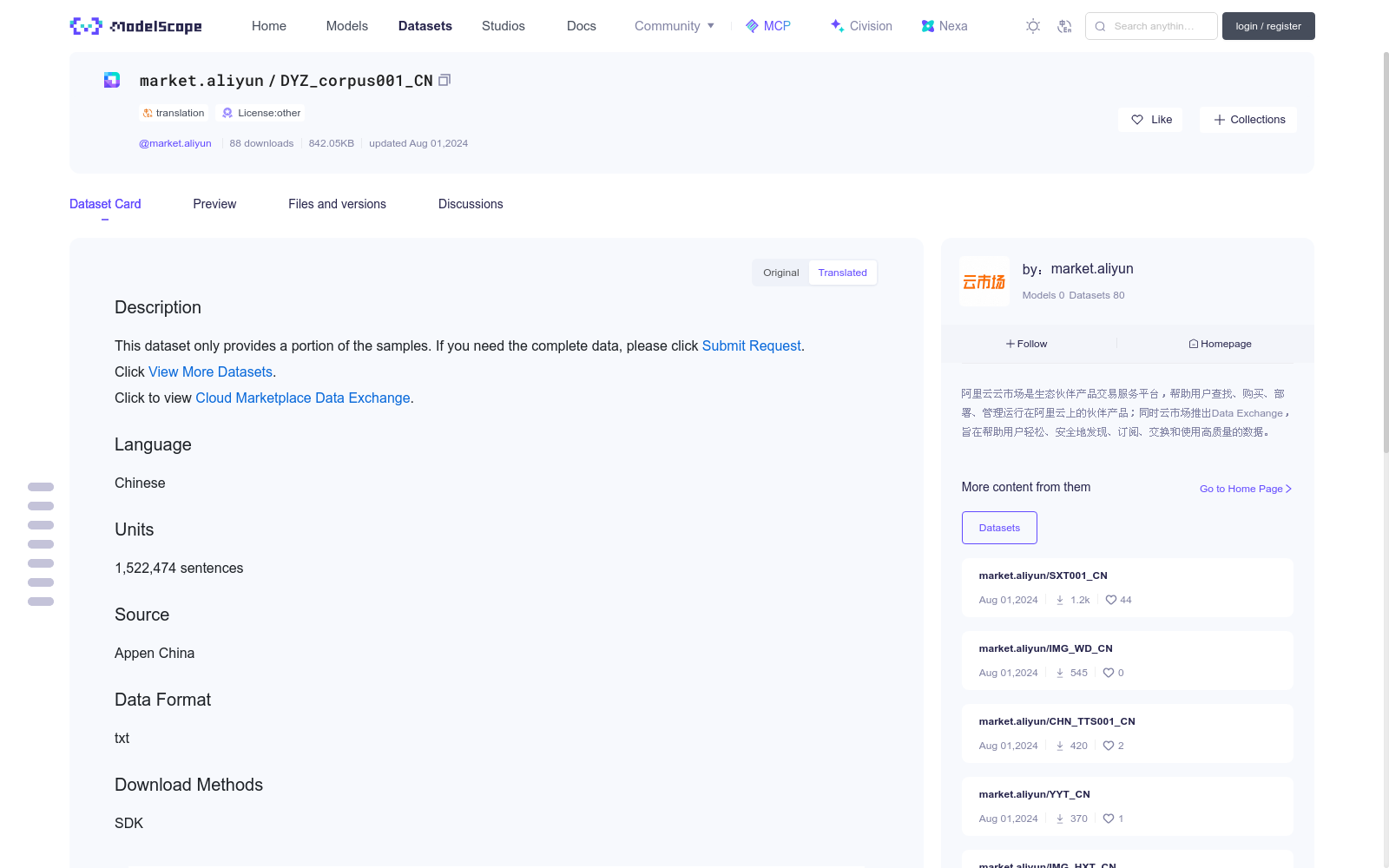Image resolution: width=1389 pixels, height=868 pixels.
Task: Click the Collections button
Action: click(x=1248, y=120)
